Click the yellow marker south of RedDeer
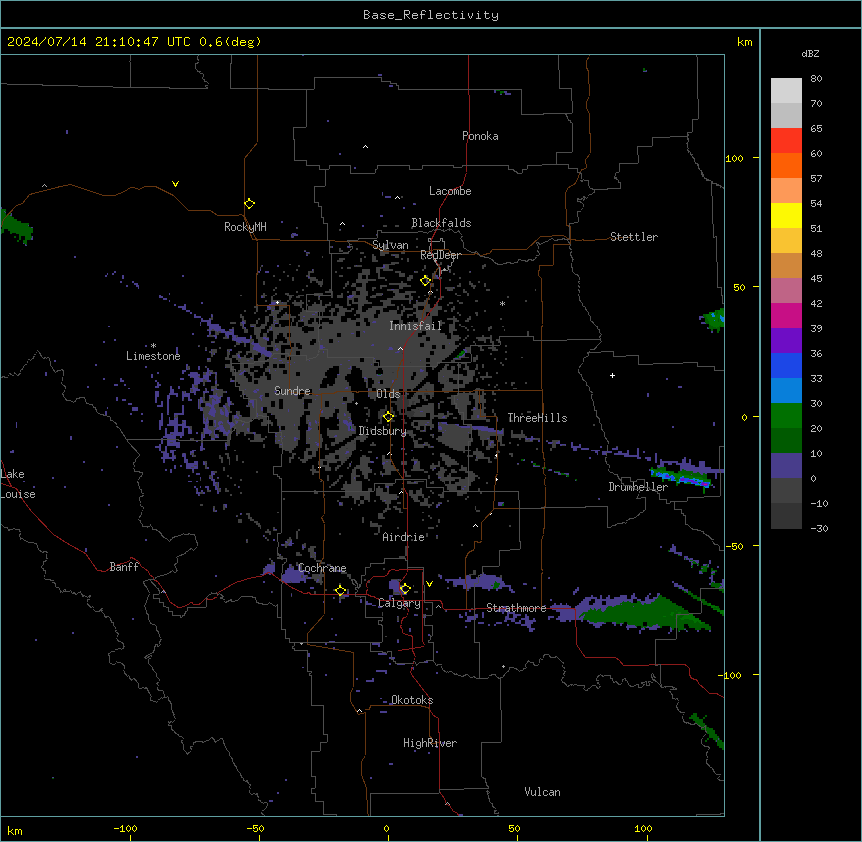 425,281
